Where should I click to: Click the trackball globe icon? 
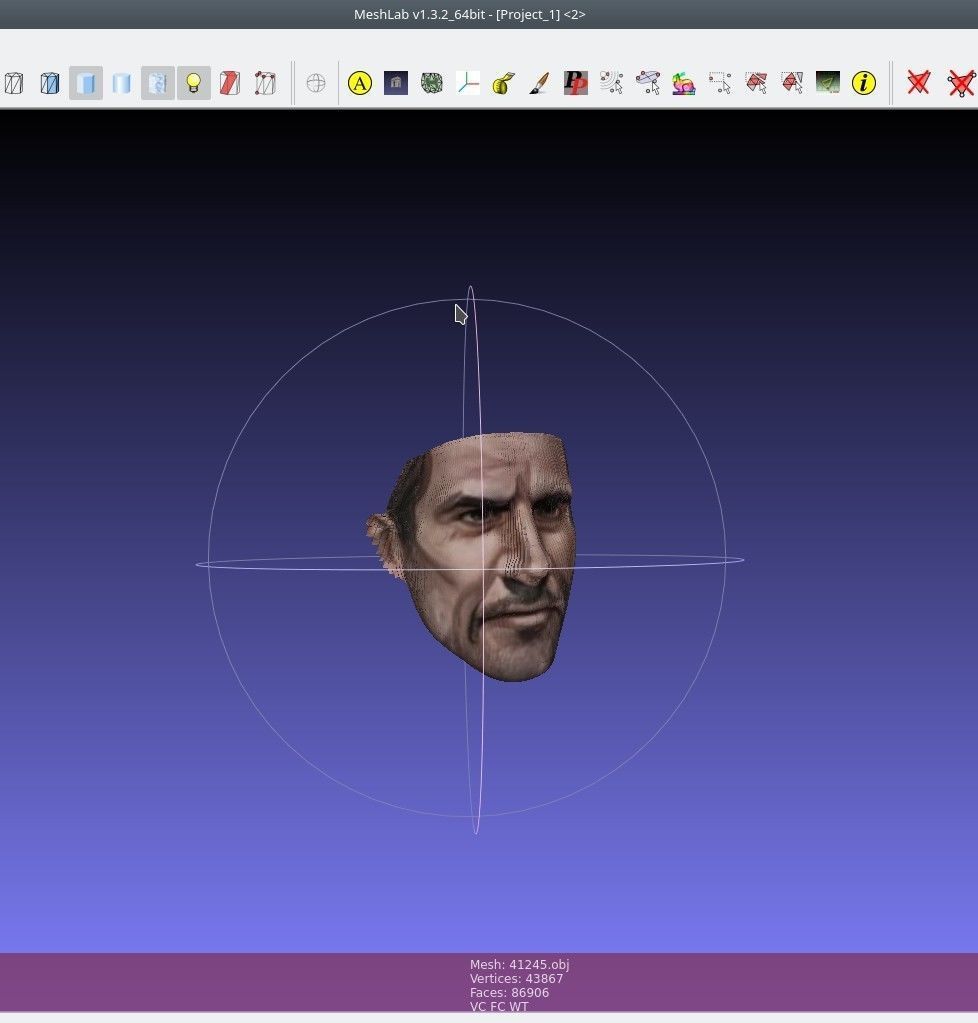pos(316,84)
